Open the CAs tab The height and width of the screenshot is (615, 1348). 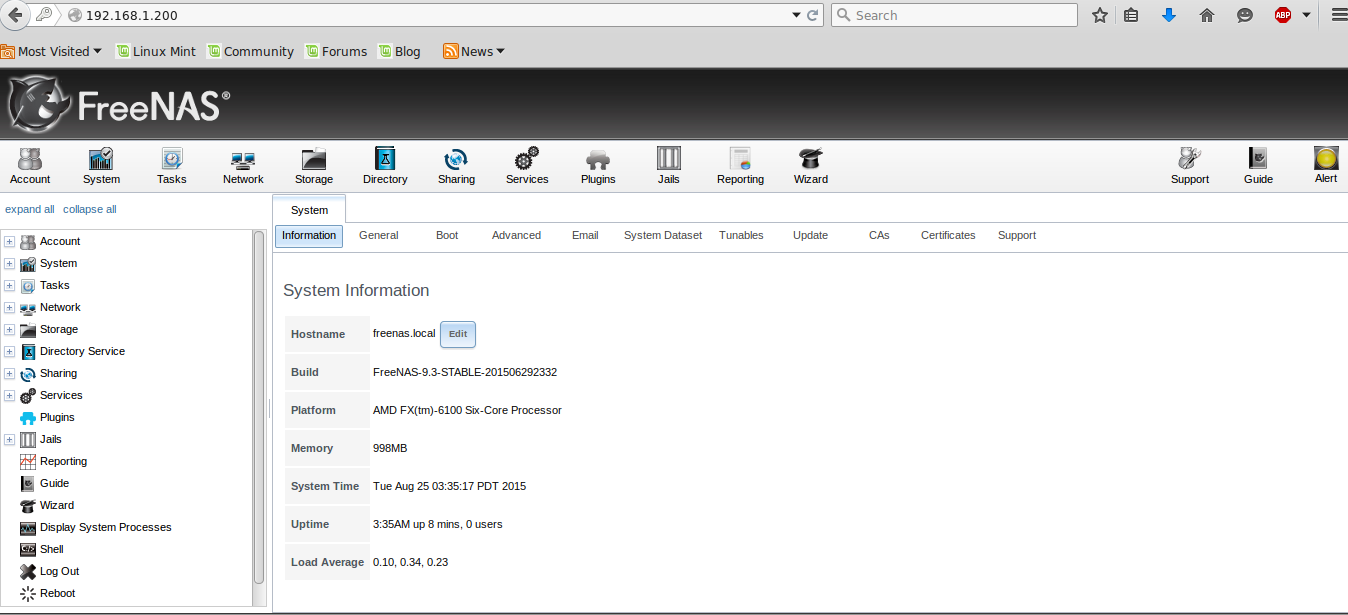point(879,235)
